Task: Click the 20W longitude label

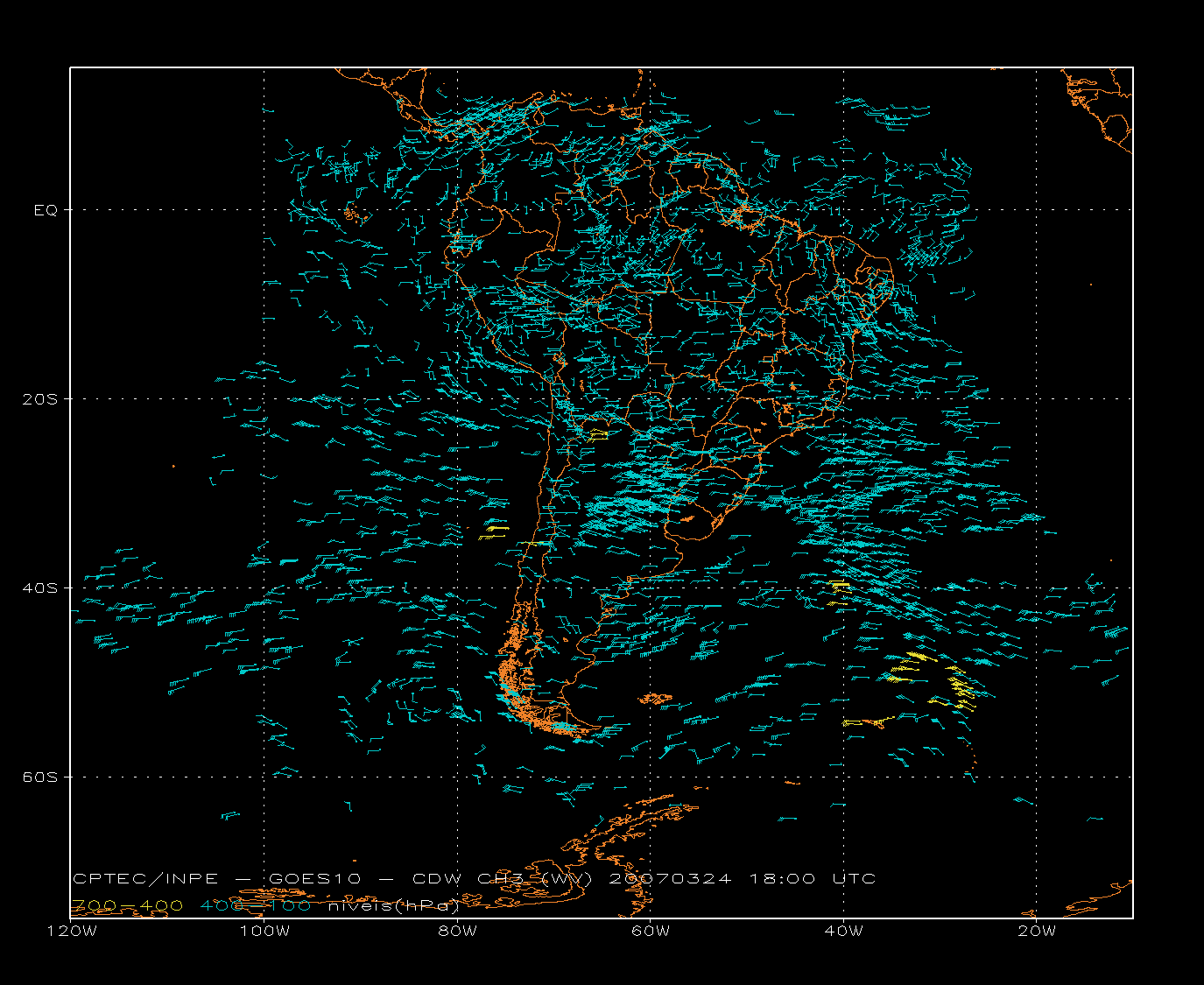Action: coord(1037,931)
